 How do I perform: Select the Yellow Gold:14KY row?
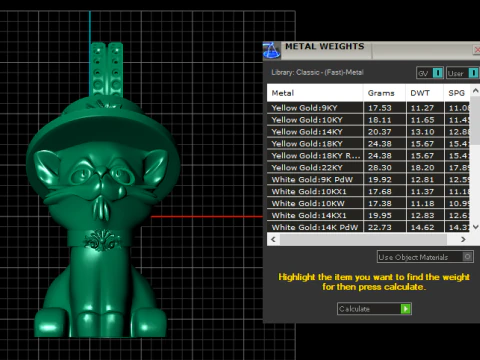369,132
